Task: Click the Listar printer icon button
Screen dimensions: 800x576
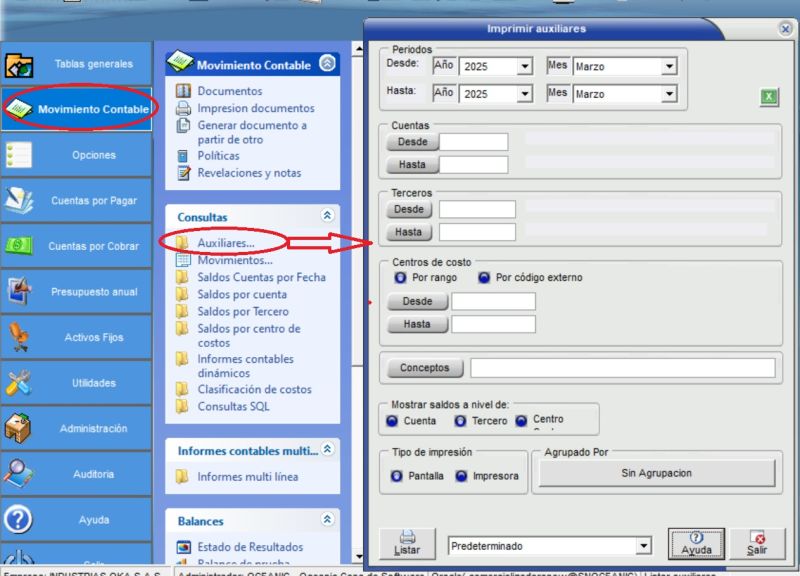Action: pyautogui.click(x=407, y=542)
